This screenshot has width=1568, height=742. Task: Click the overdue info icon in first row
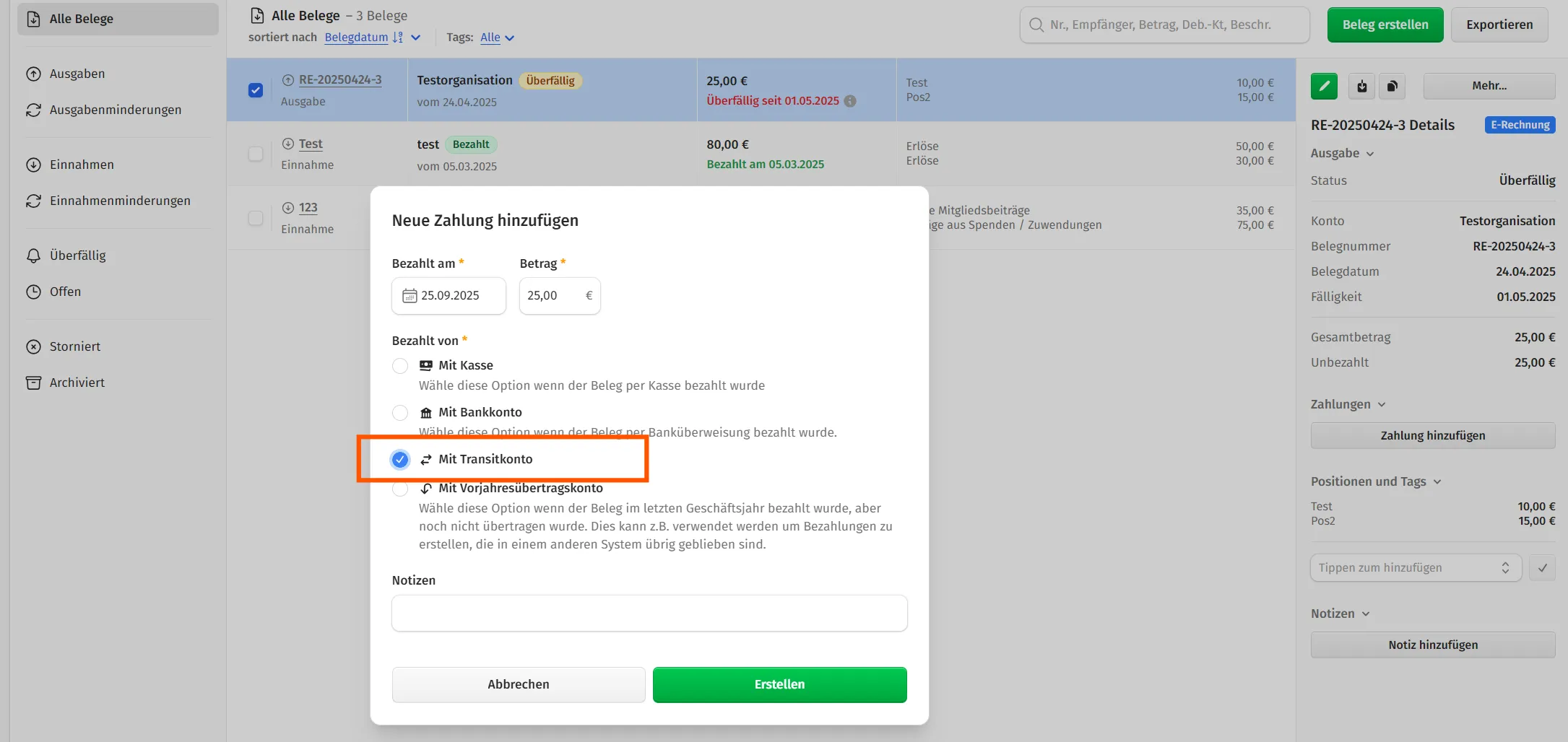pos(850,101)
